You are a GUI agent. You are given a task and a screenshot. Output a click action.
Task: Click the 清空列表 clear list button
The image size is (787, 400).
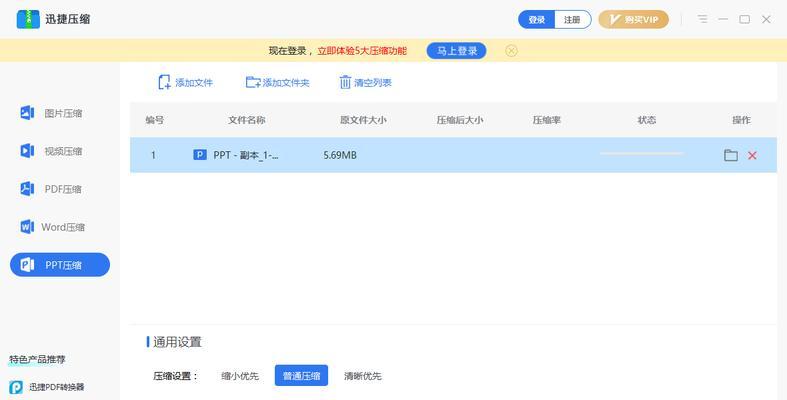(365, 82)
